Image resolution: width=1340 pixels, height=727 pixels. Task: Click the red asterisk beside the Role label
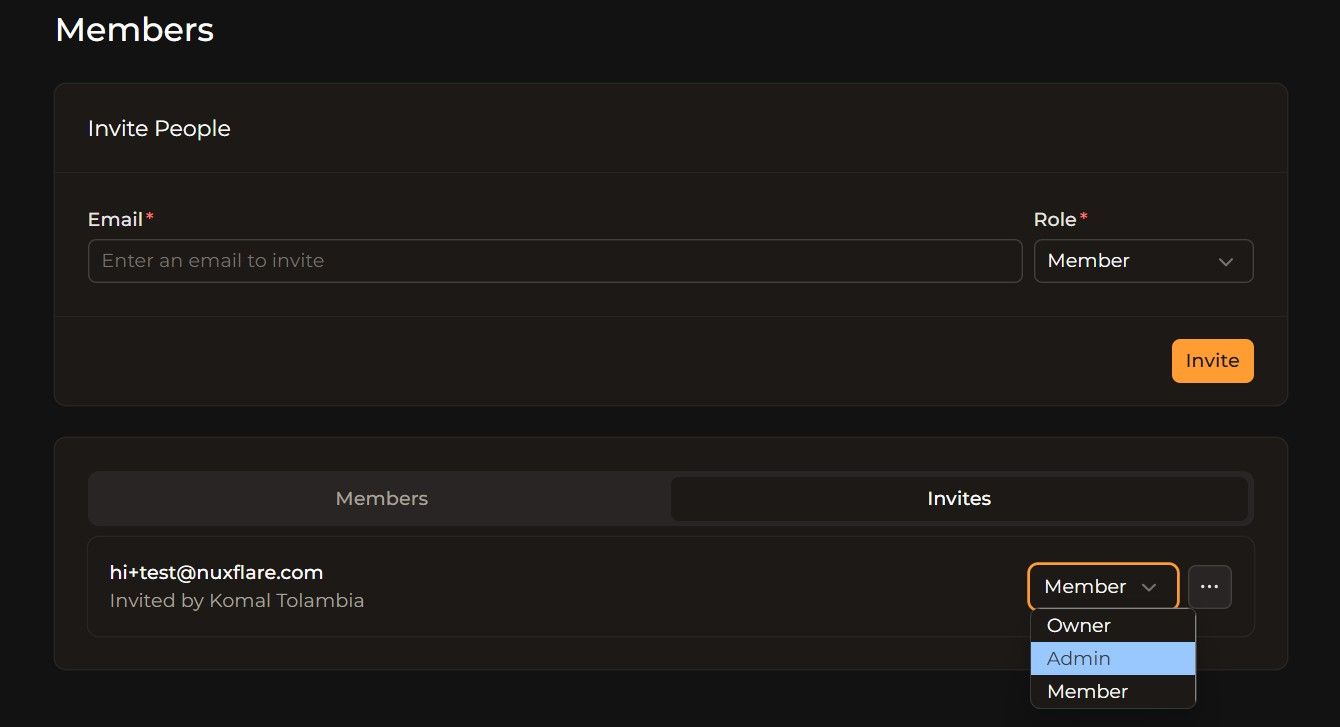pos(1084,214)
